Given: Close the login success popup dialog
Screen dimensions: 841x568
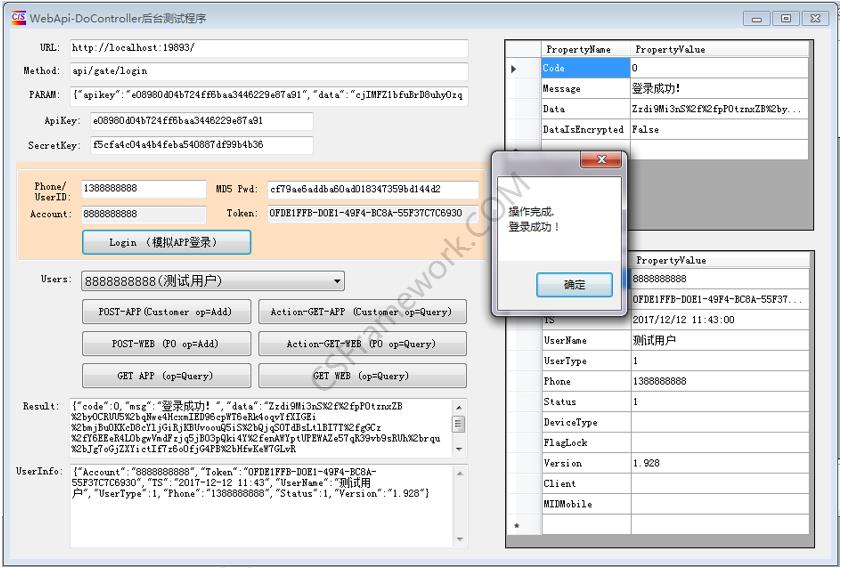Looking at the screenshot, I should point(601,159).
